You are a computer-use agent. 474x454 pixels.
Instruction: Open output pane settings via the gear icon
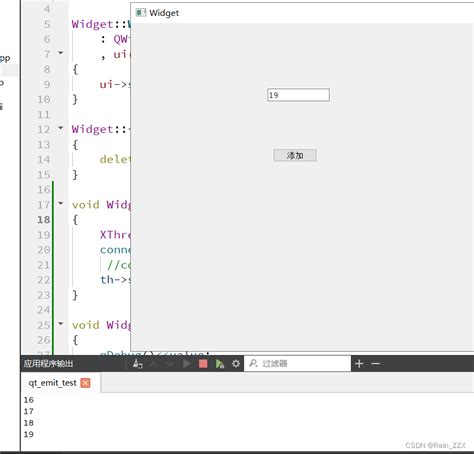point(236,364)
